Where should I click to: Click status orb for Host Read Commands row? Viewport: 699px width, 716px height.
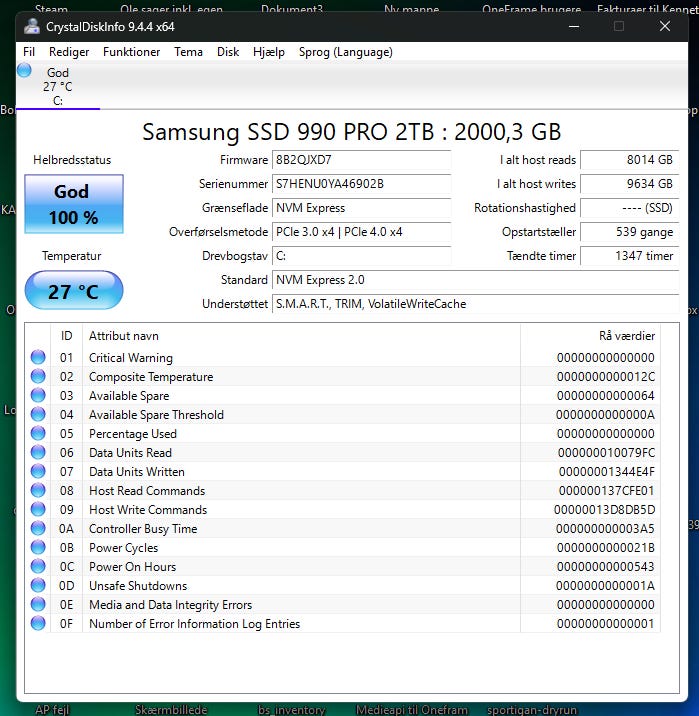pos(38,490)
